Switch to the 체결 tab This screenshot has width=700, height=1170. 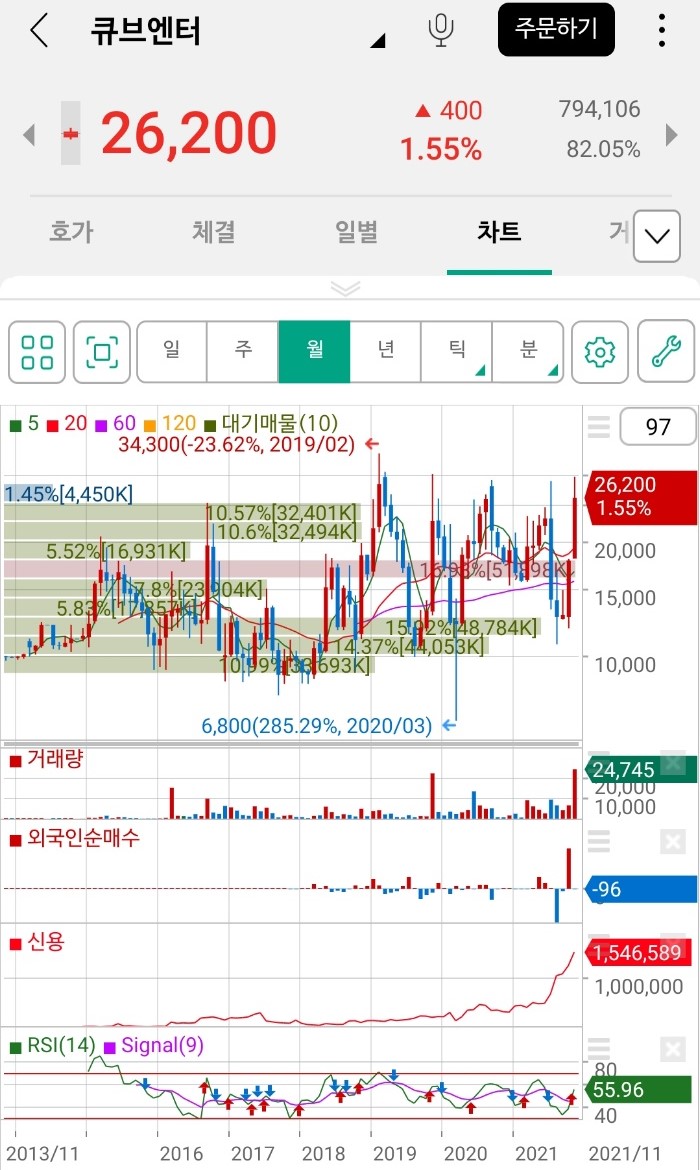214,231
